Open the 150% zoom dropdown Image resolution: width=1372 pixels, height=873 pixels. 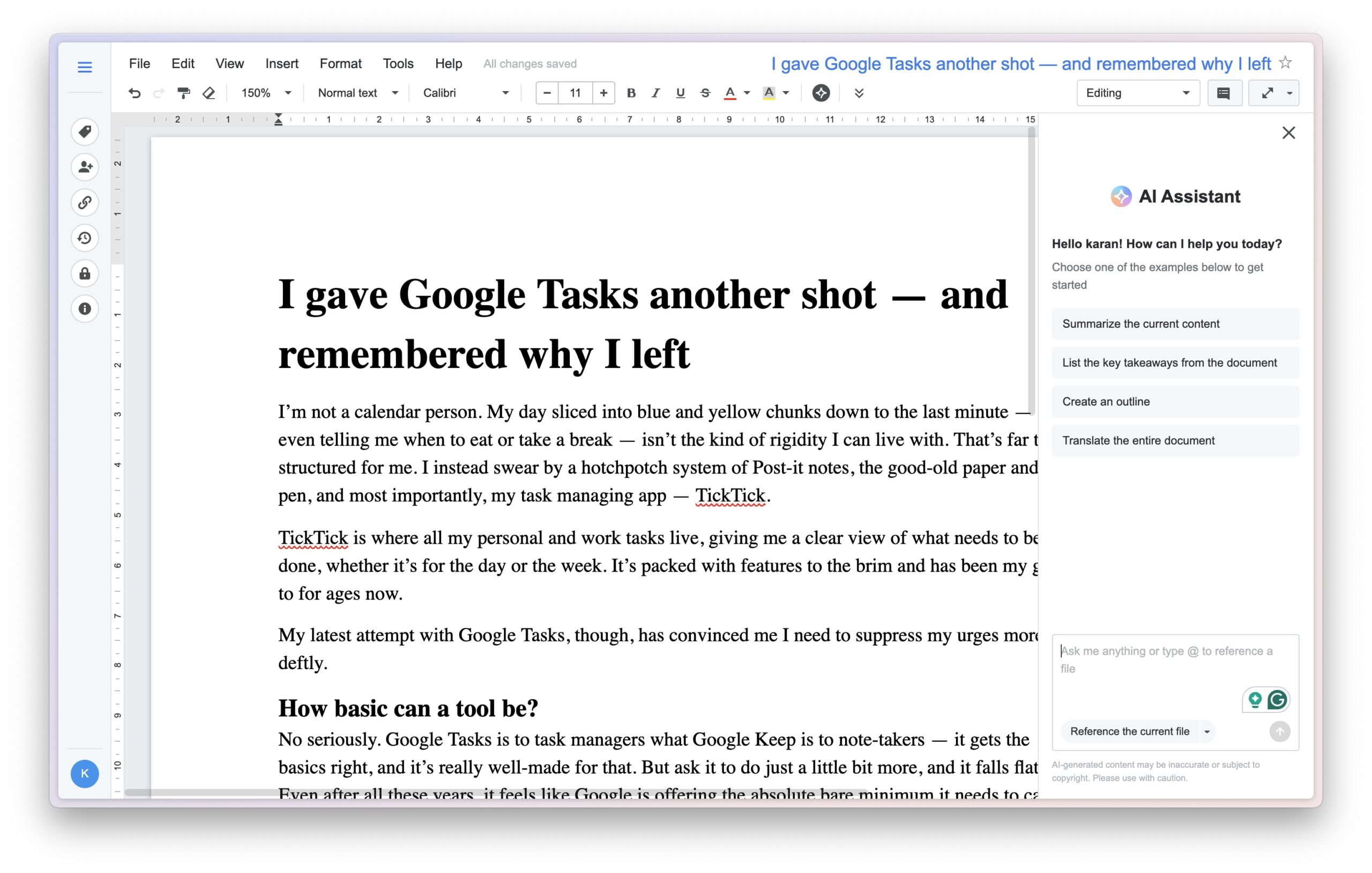tap(265, 93)
